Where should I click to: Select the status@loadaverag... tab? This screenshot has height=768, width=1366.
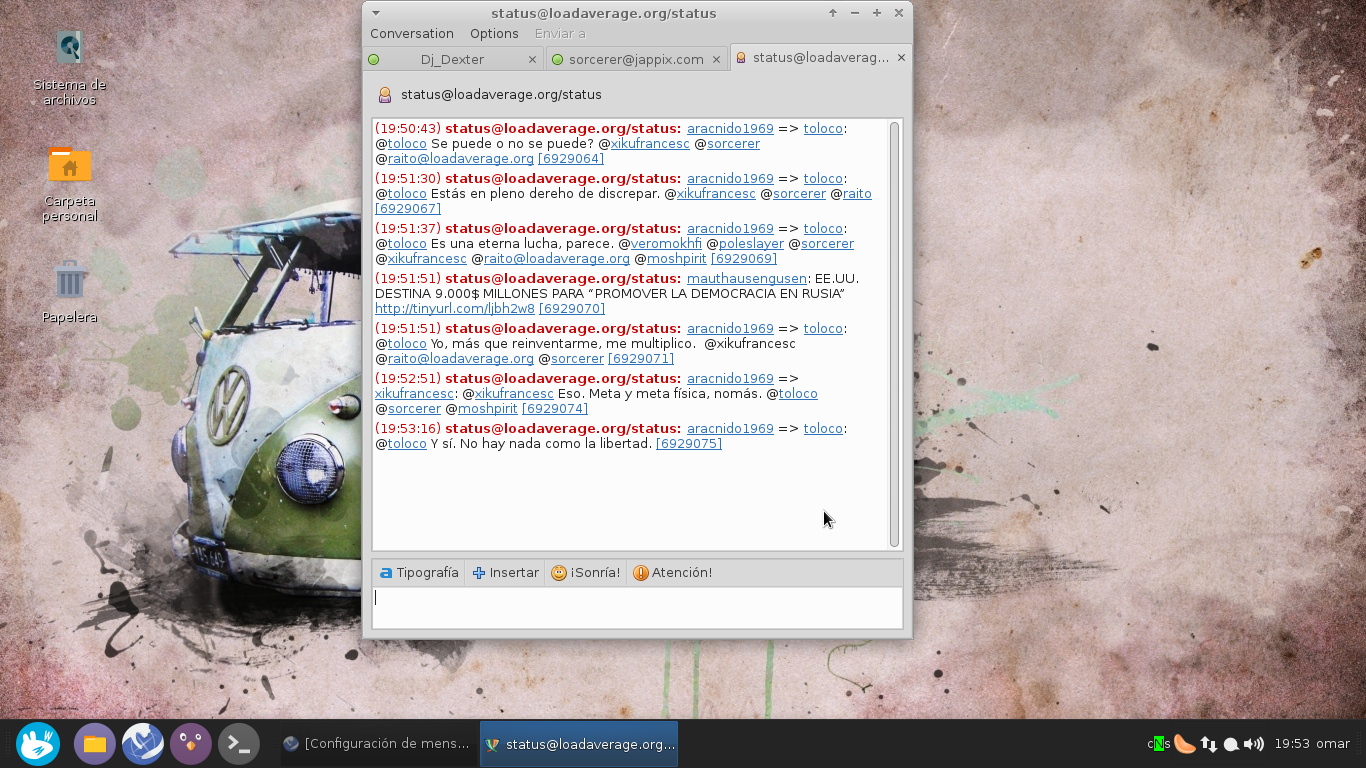(x=820, y=58)
